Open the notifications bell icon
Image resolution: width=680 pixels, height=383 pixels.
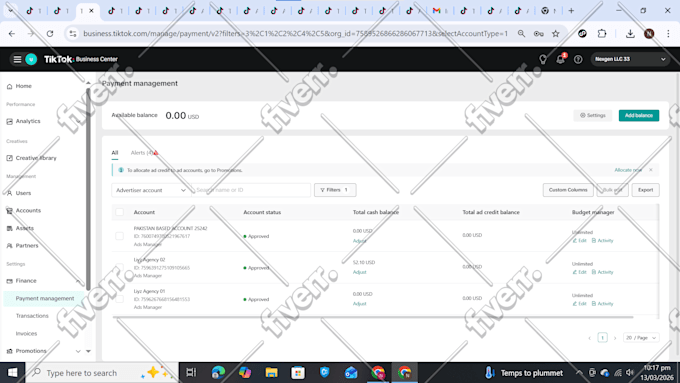pyautogui.click(x=561, y=59)
